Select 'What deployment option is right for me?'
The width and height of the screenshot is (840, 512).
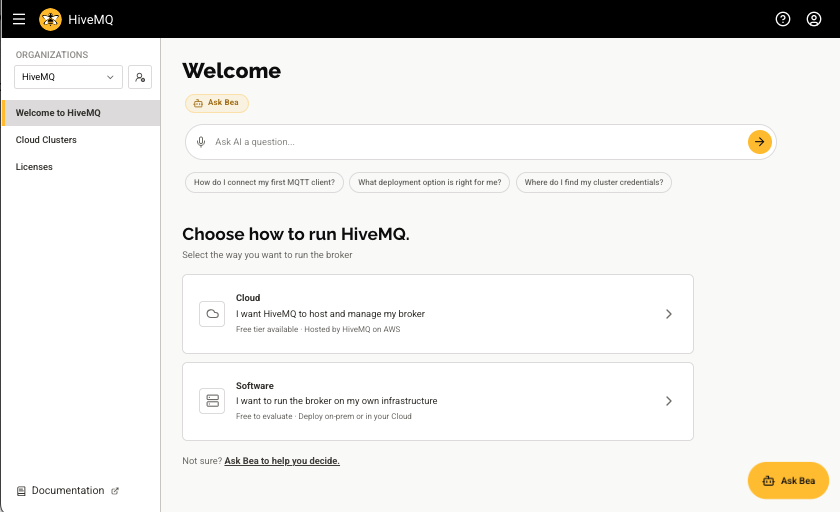[430, 182]
